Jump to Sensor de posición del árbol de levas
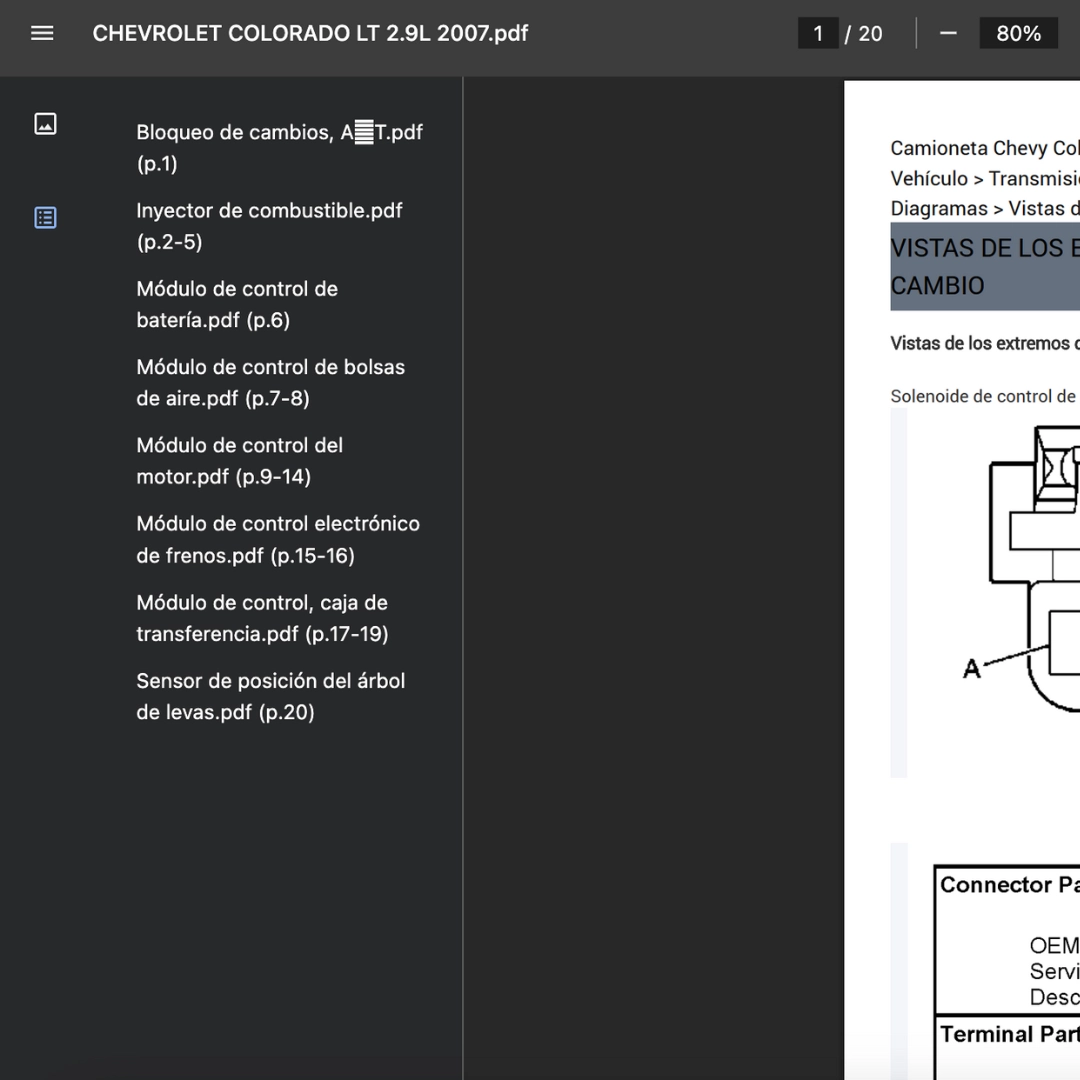Image resolution: width=1080 pixels, height=1080 pixels. pos(270,696)
